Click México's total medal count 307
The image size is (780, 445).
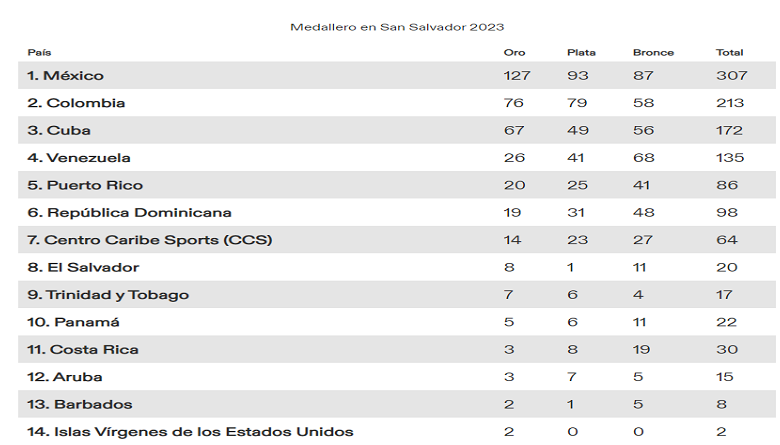729,76
